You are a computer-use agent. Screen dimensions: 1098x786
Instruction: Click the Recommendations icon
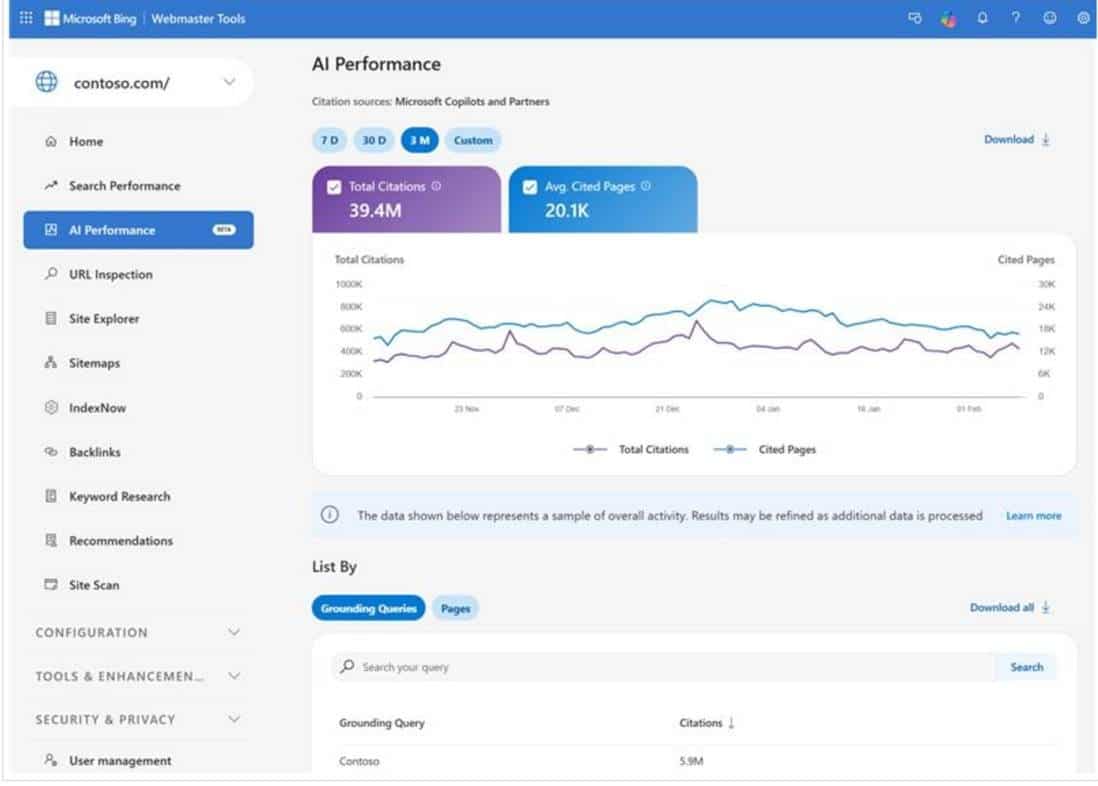click(50, 540)
